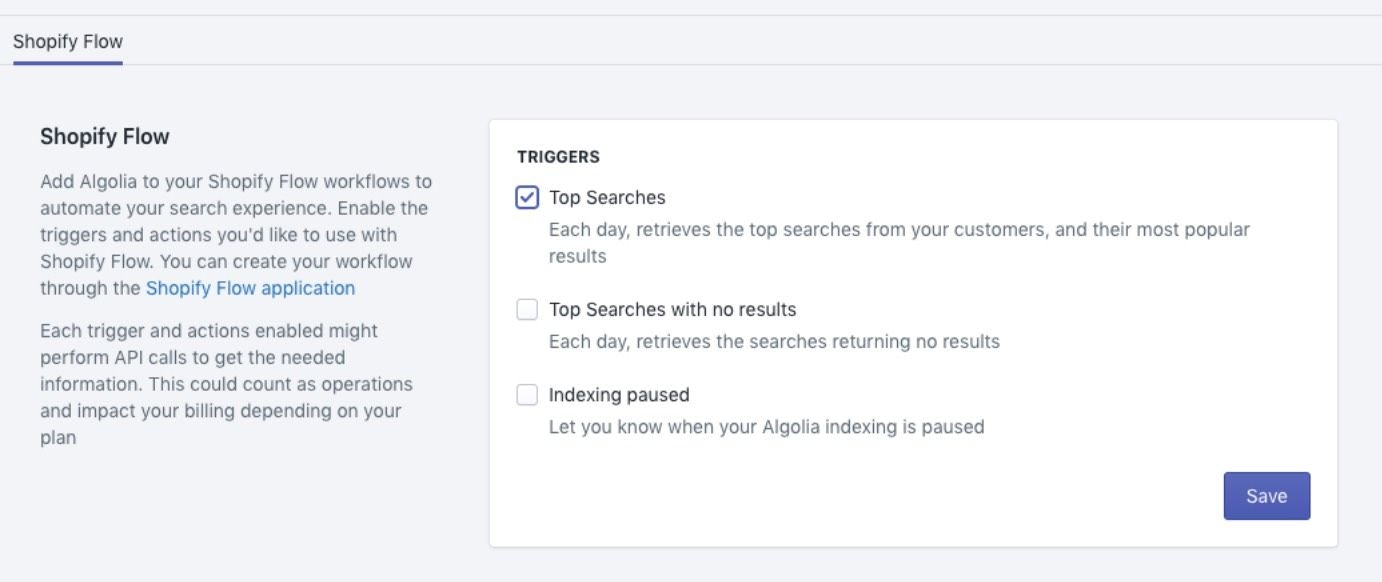Click the Top Searches label text
Viewport: 1382px width, 582px height.
pos(608,196)
